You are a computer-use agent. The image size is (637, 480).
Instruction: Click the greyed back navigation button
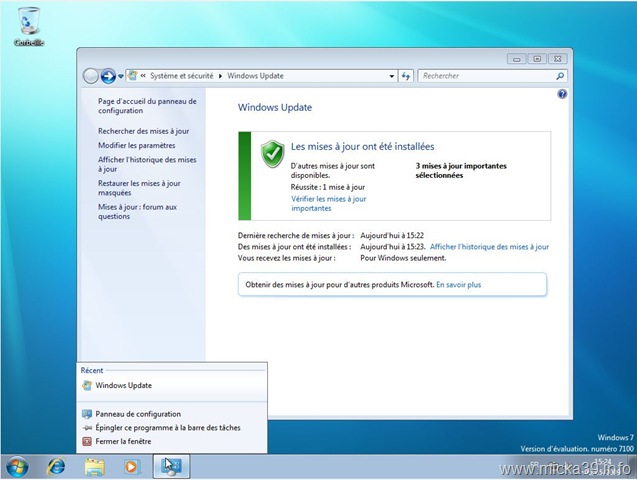pos(91,76)
